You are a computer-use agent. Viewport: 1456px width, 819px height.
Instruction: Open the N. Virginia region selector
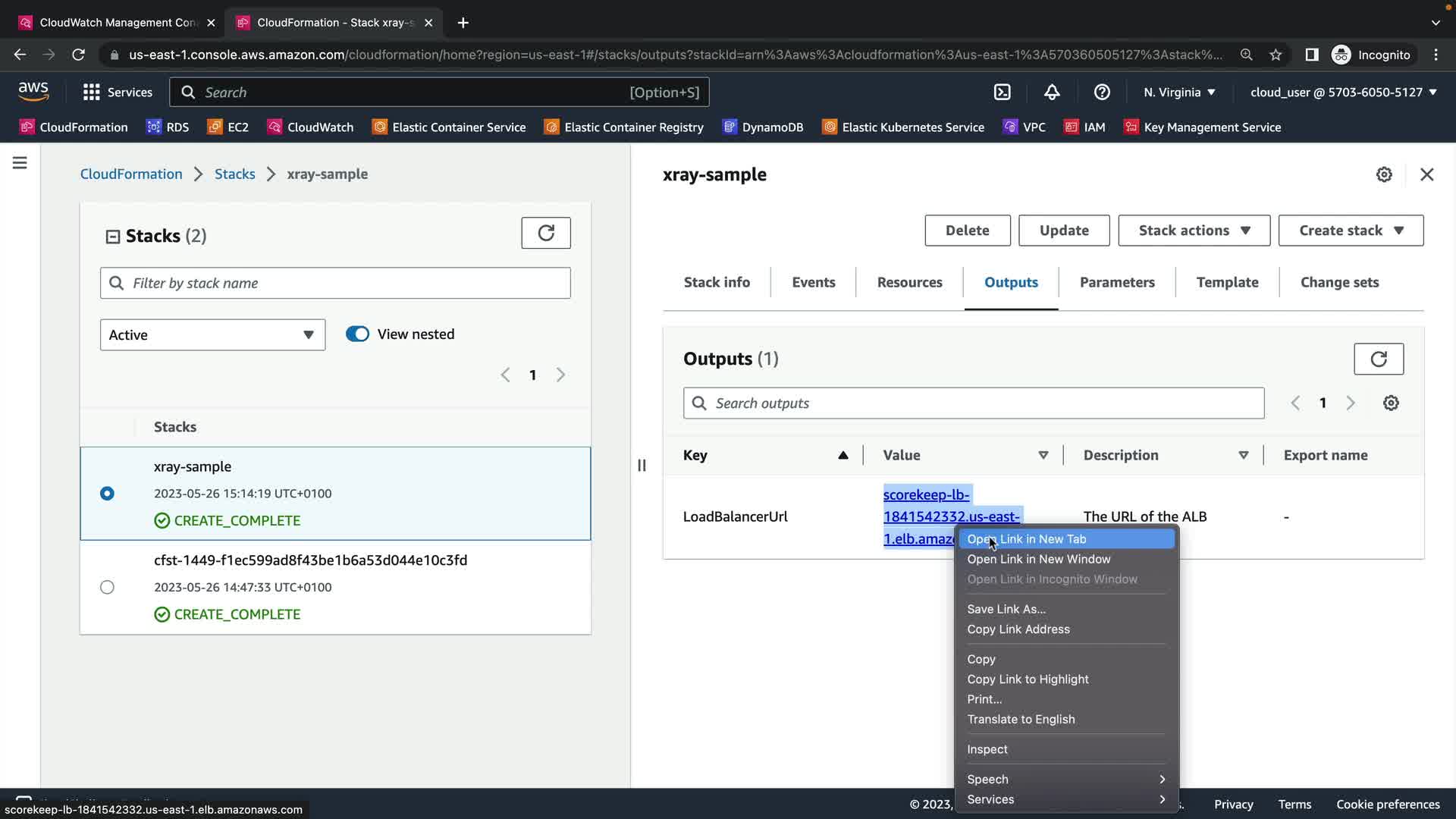pos(1179,93)
